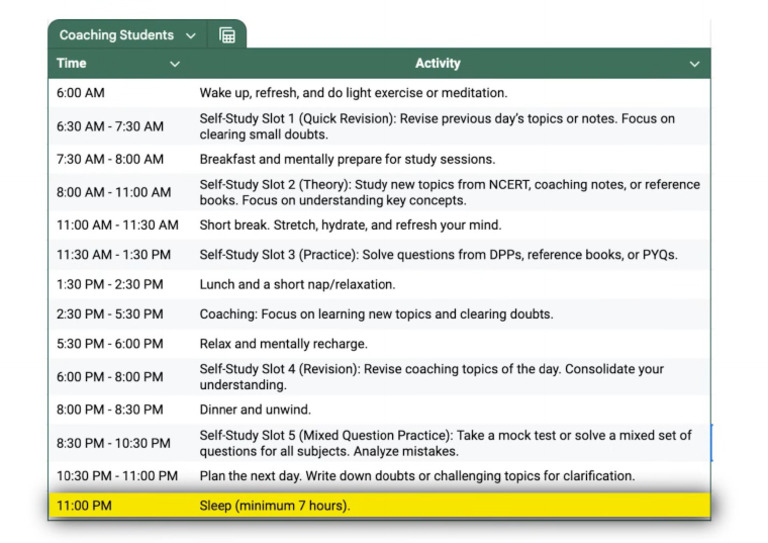
Task: Select the Short break. Stretch, hydrate cell
Action: point(451,225)
